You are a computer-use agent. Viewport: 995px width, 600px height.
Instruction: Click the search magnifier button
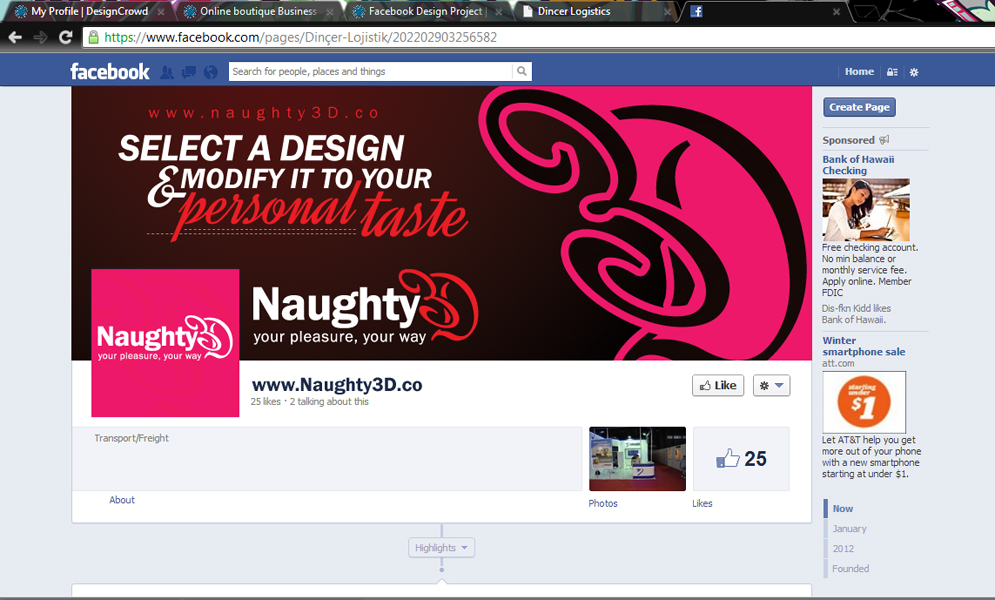(522, 71)
